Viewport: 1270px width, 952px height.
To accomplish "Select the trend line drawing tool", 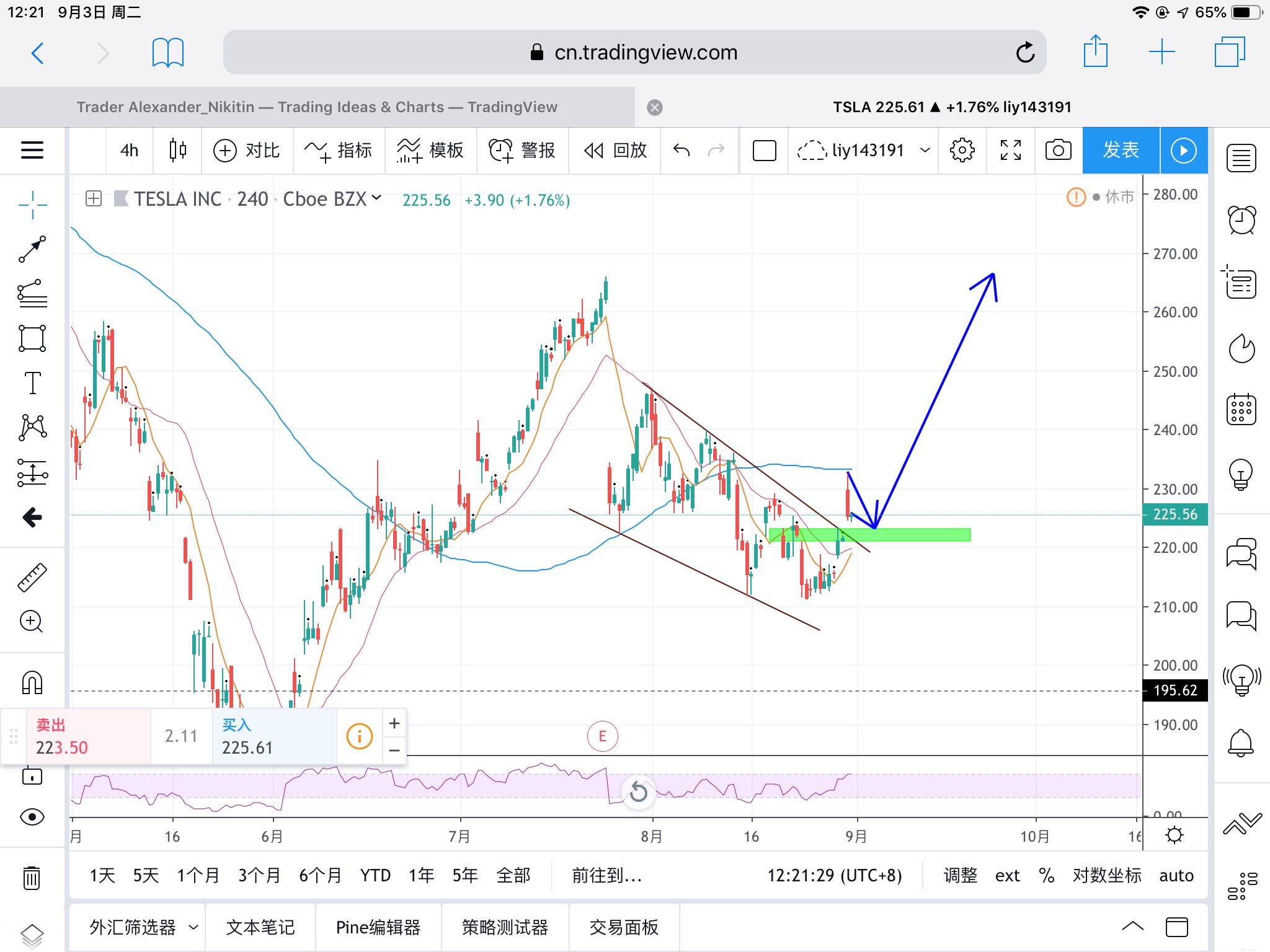I will [32, 249].
